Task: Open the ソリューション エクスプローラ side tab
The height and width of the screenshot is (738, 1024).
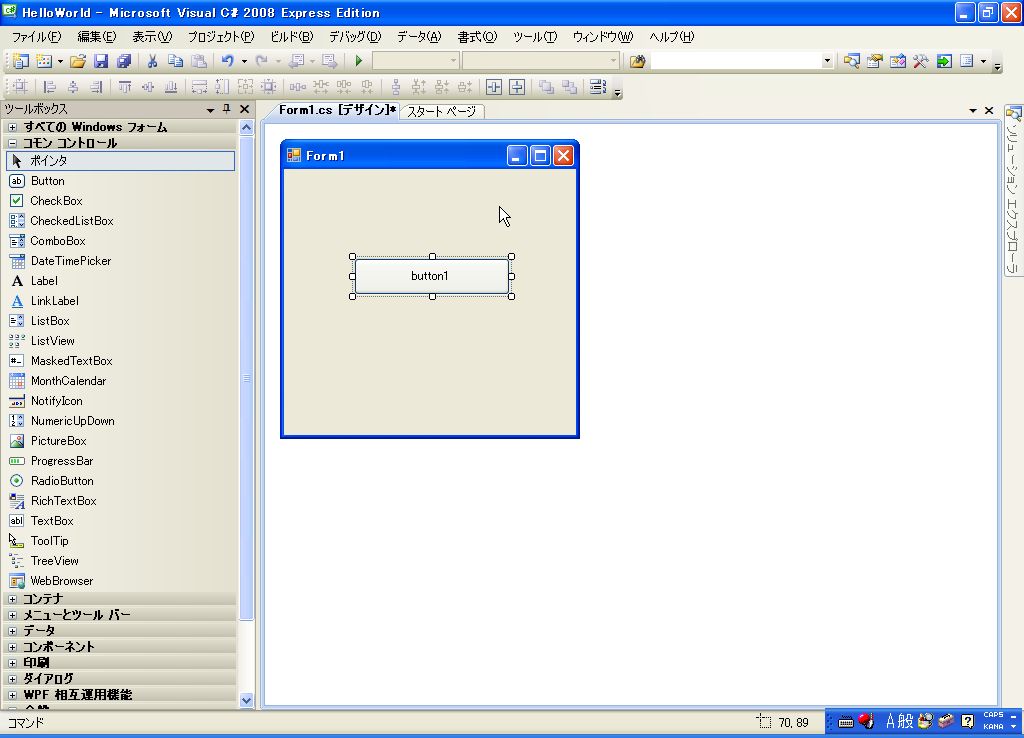Action: coord(1013,190)
